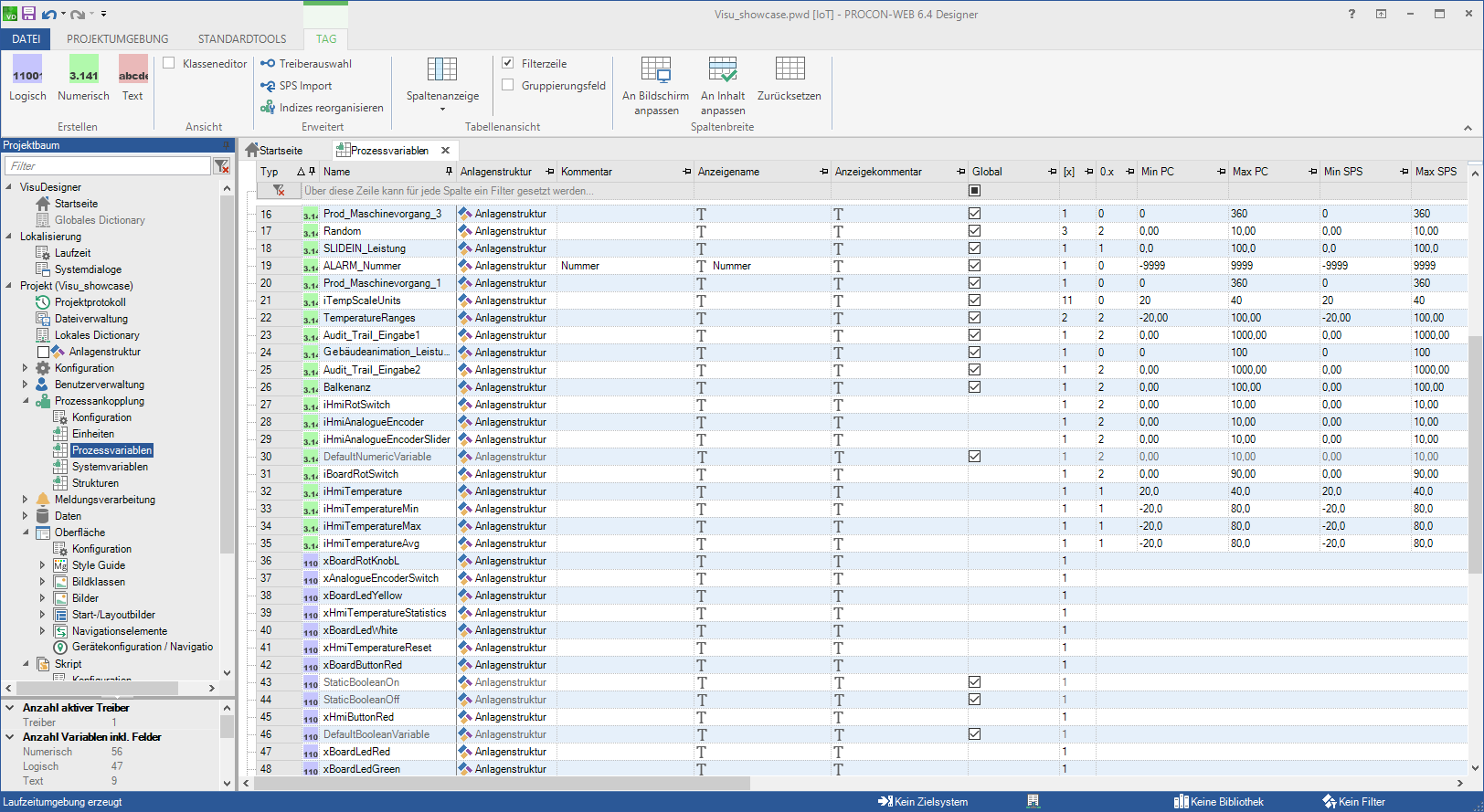Viewport: 1484px width, 812px height.
Task: Open the PROJEKTUMGEBUNG ribbon tab
Action: coord(117,39)
